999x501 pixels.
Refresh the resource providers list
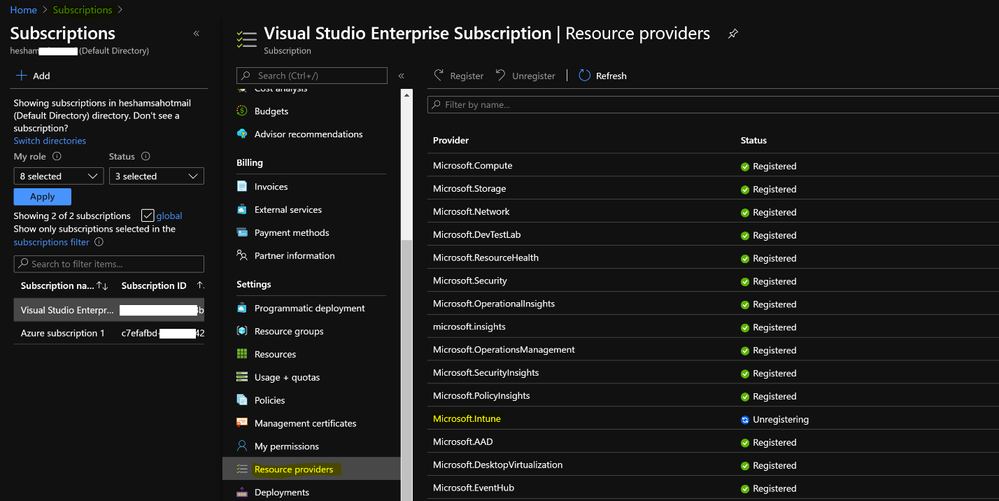[603, 76]
